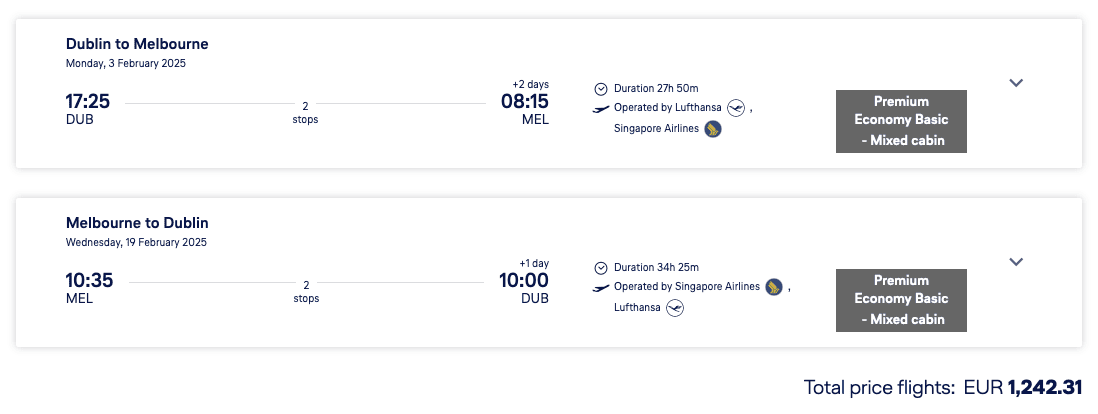Click the total price EUR 1,242.31
Viewport: 1098px width, 414px height.
coord(1044,387)
